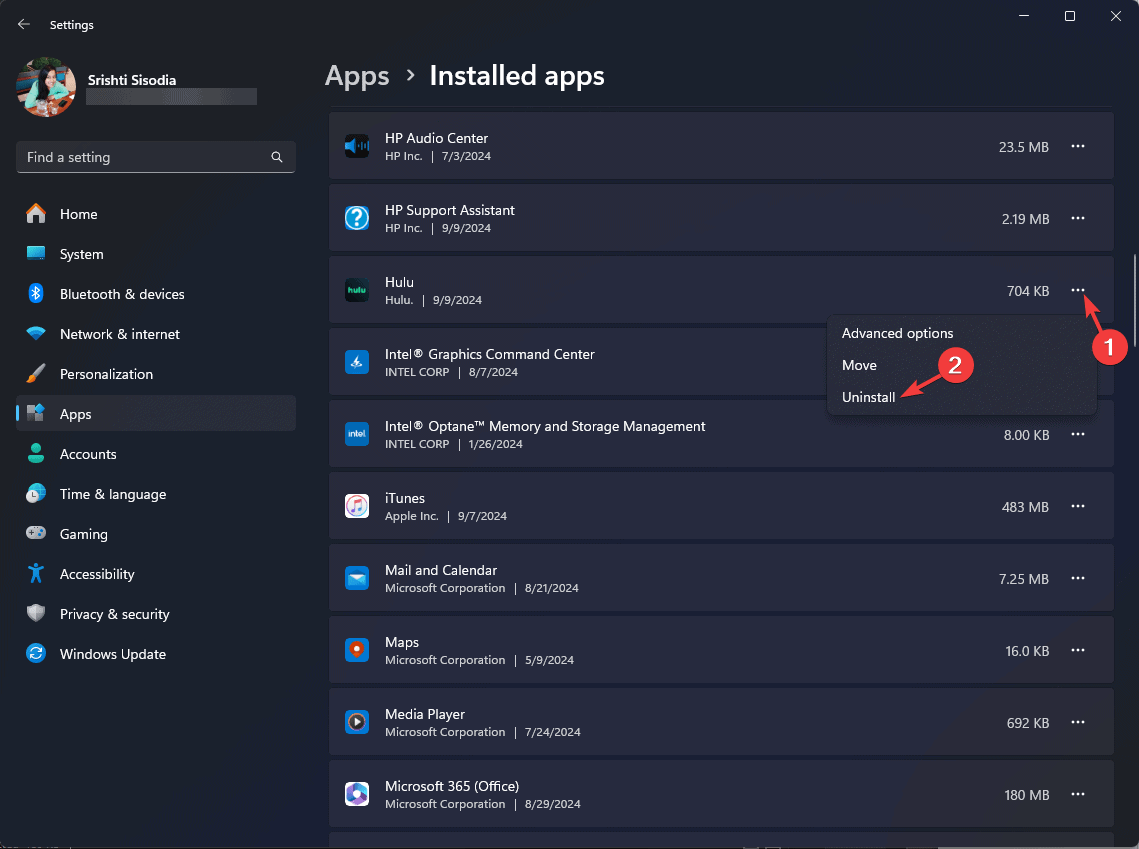Click the Network wifi icon in sidebar
The width and height of the screenshot is (1139, 849).
36,333
